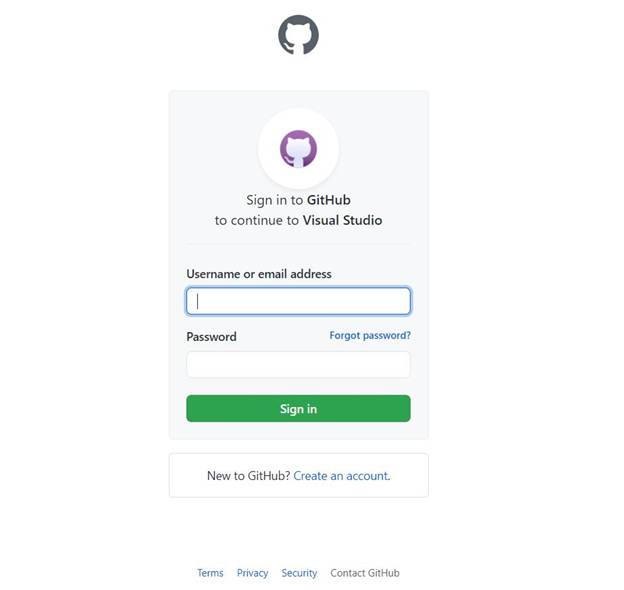Click the "Password" field label

[211, 337]
